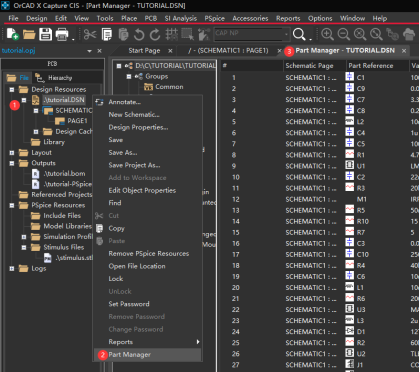Collapse the PSpice Resources node
The width and height of the screenshot is (420, 372).
12,205
